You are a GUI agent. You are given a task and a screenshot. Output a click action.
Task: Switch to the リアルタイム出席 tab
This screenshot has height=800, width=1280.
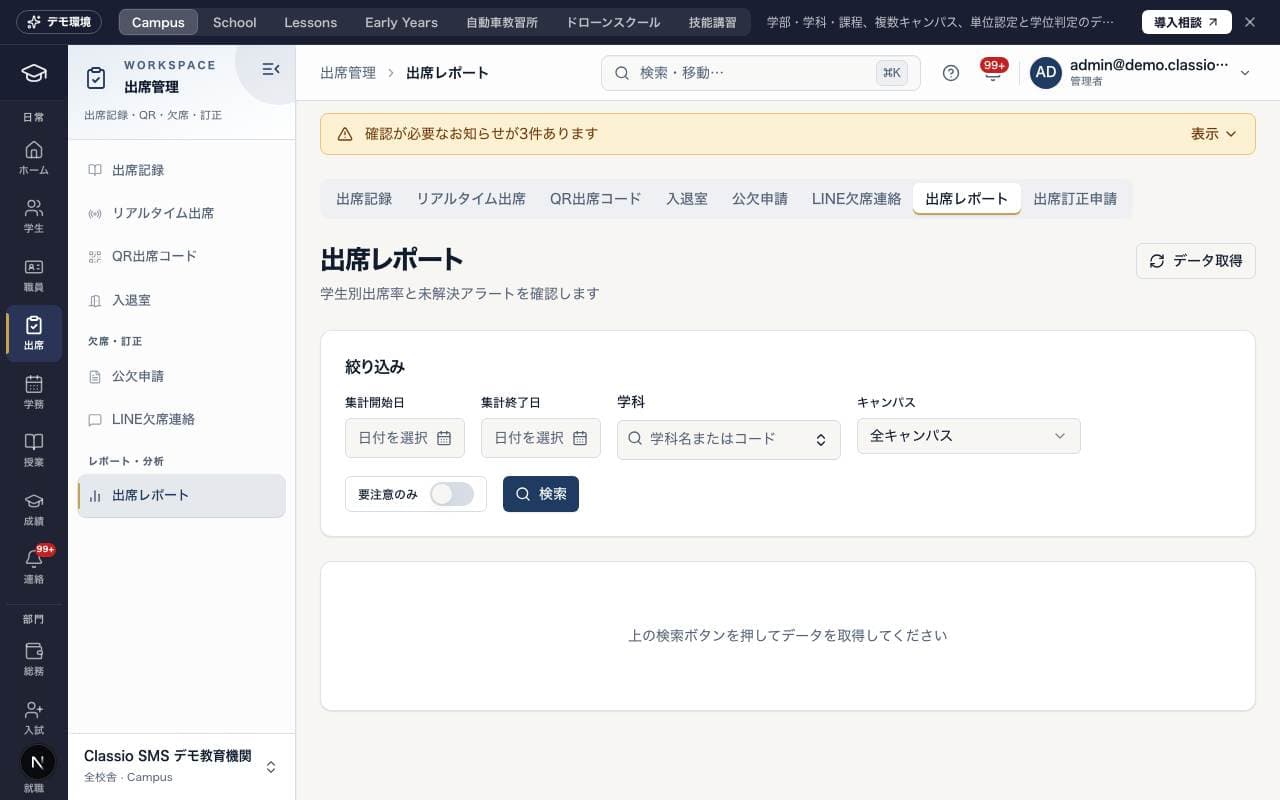[x=471, y=199]
